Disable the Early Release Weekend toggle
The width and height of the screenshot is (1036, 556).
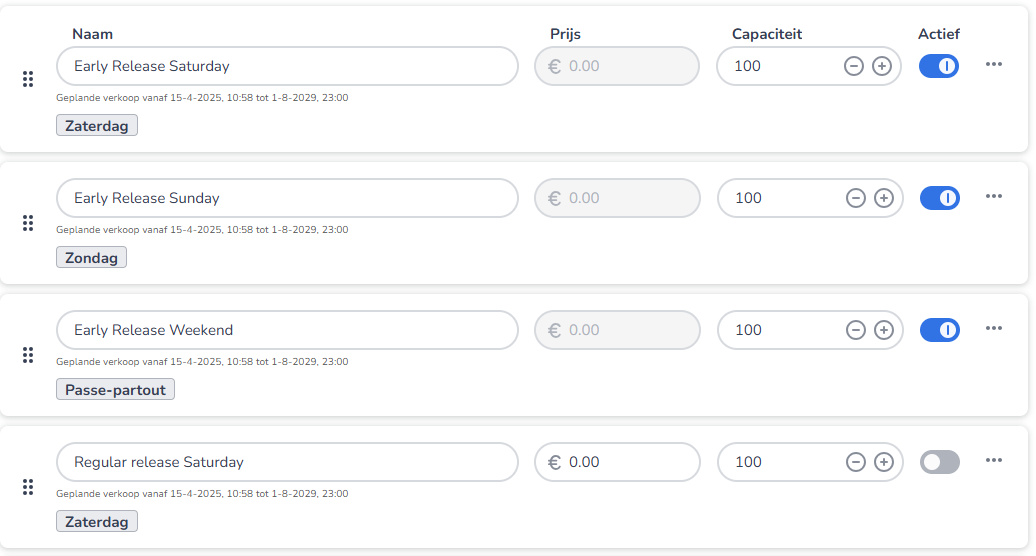point(939,330)
